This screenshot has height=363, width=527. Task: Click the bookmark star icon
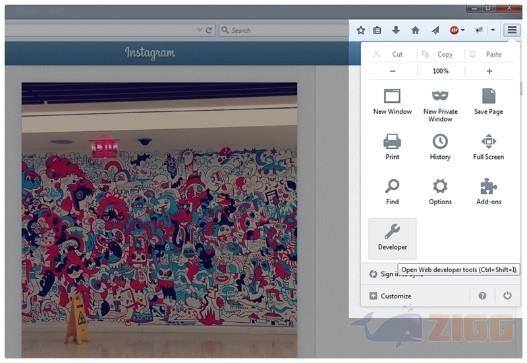(x=361, y=30)
